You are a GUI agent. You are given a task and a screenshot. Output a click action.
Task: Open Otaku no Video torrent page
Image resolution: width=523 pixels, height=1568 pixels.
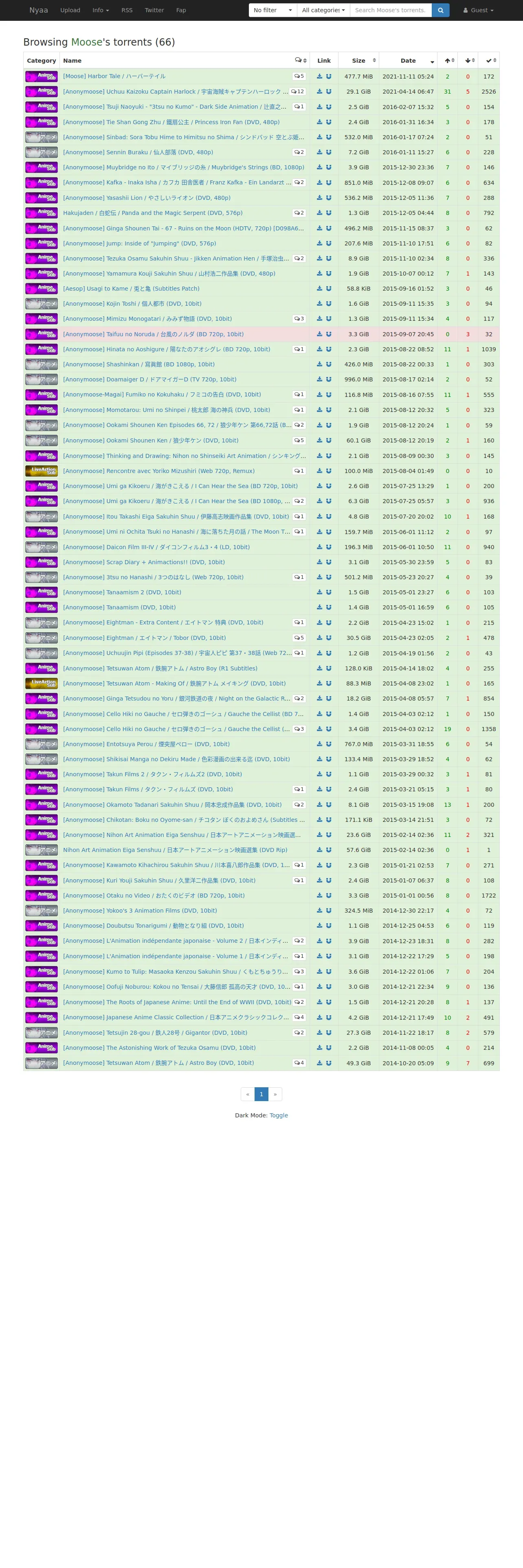[x=154, y=896]
